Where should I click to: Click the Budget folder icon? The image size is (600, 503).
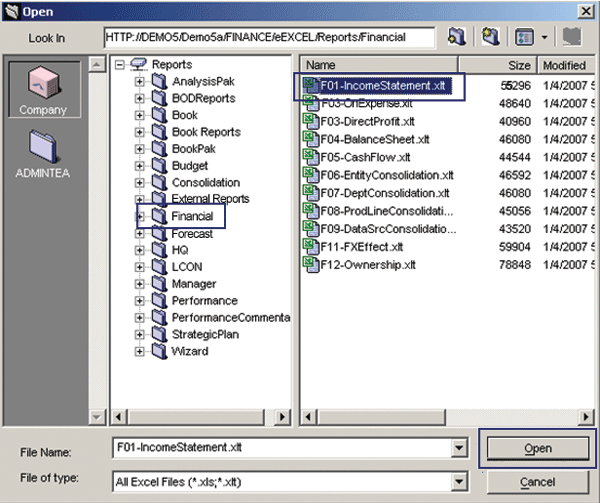[x=158, y=166]
